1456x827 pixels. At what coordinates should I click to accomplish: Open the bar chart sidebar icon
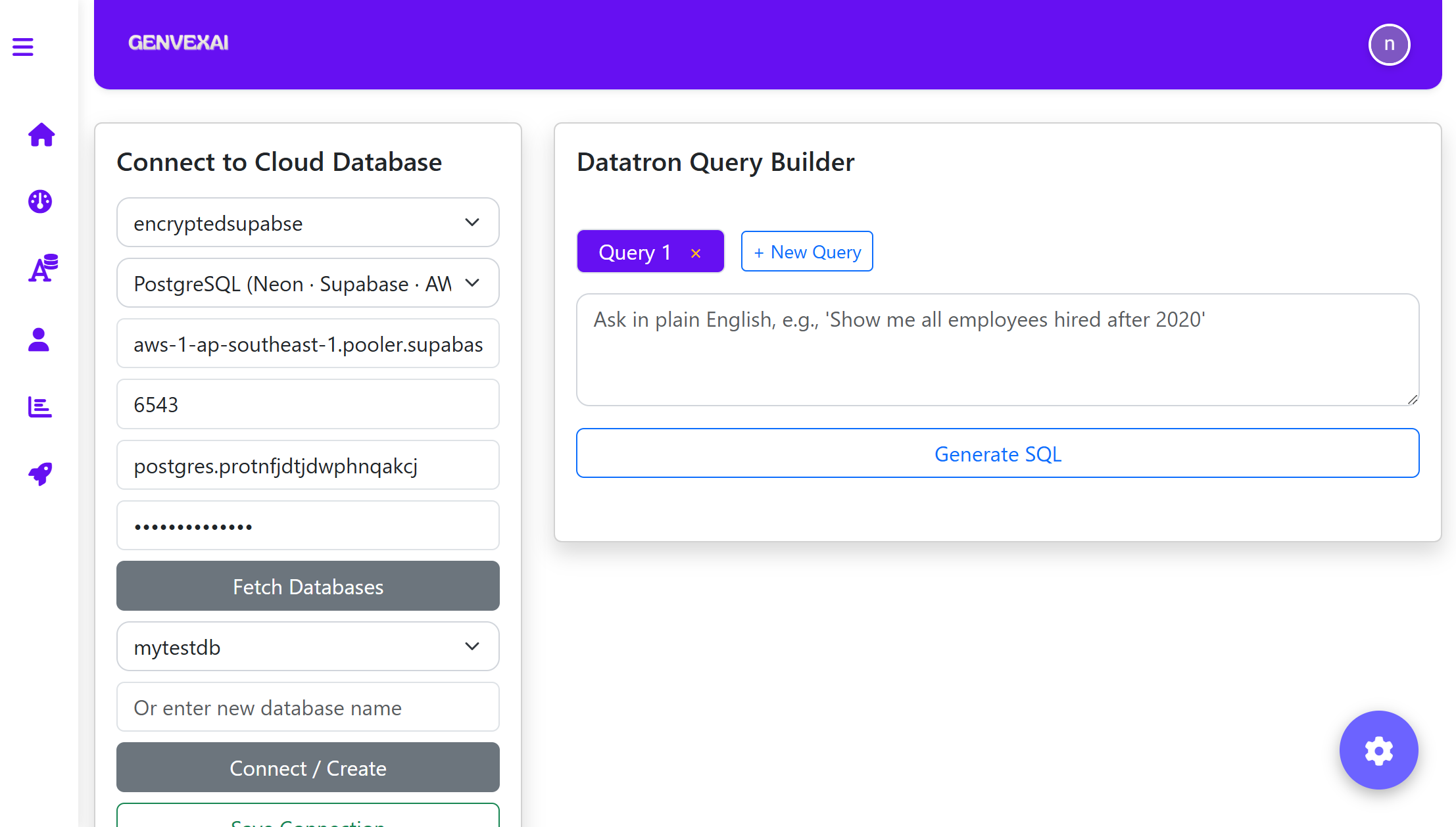39,407
